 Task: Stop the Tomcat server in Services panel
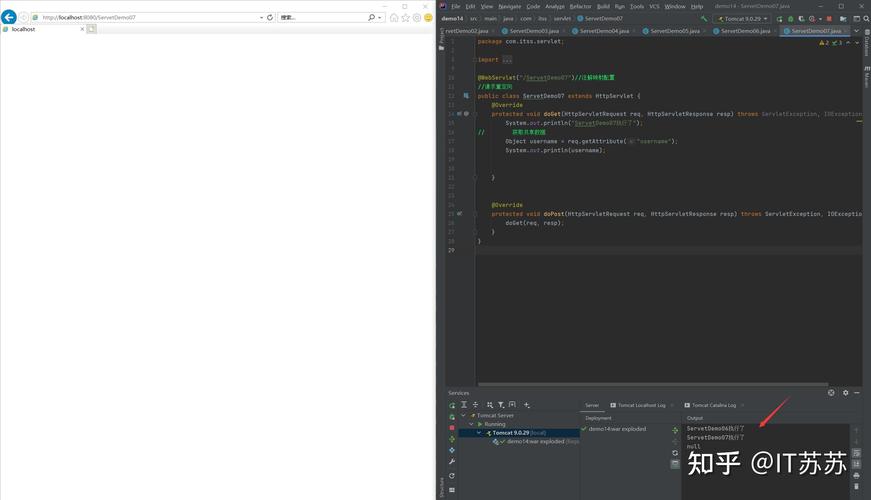click(x=452, y=427)
